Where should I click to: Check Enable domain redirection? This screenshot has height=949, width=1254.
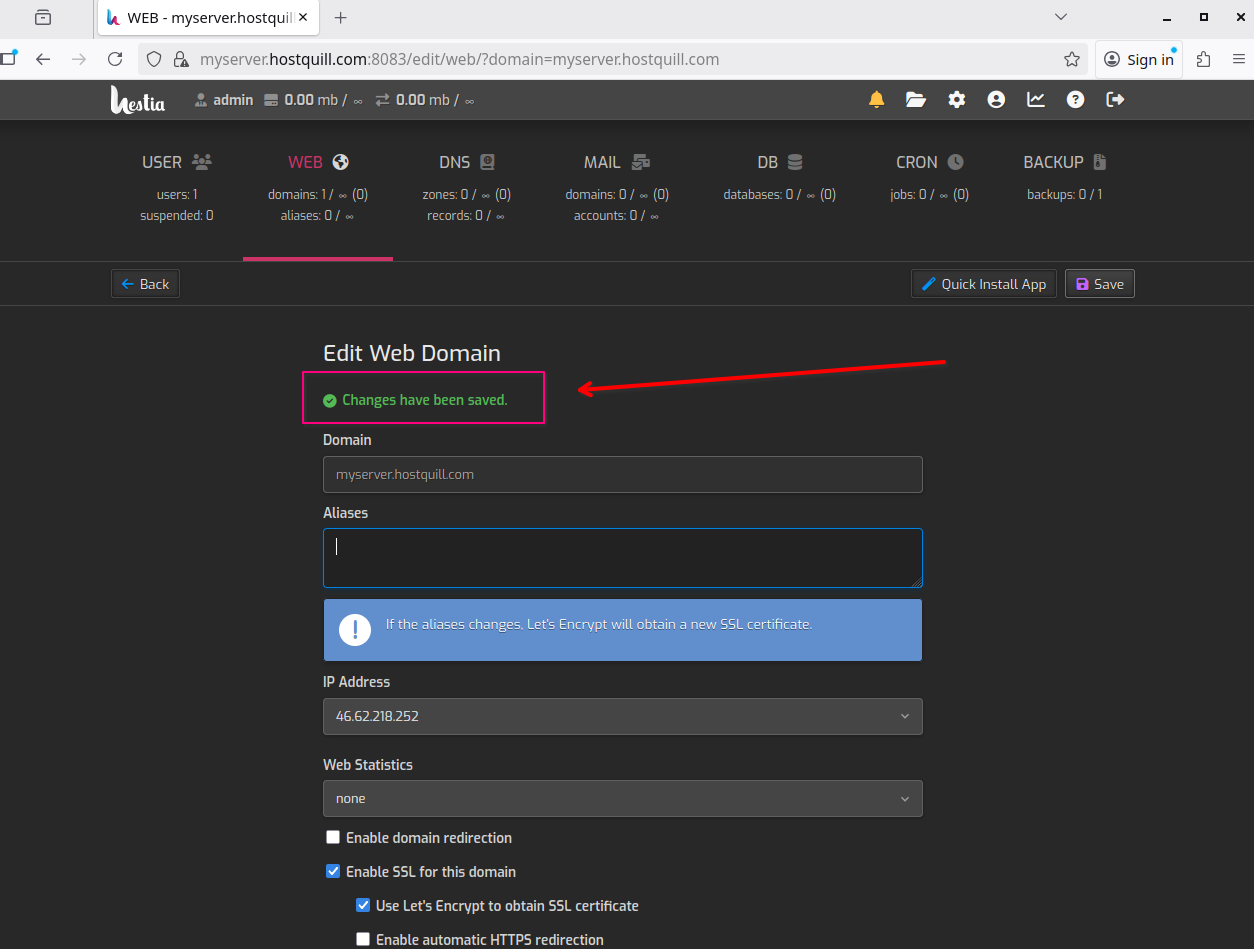click(334, 838)
